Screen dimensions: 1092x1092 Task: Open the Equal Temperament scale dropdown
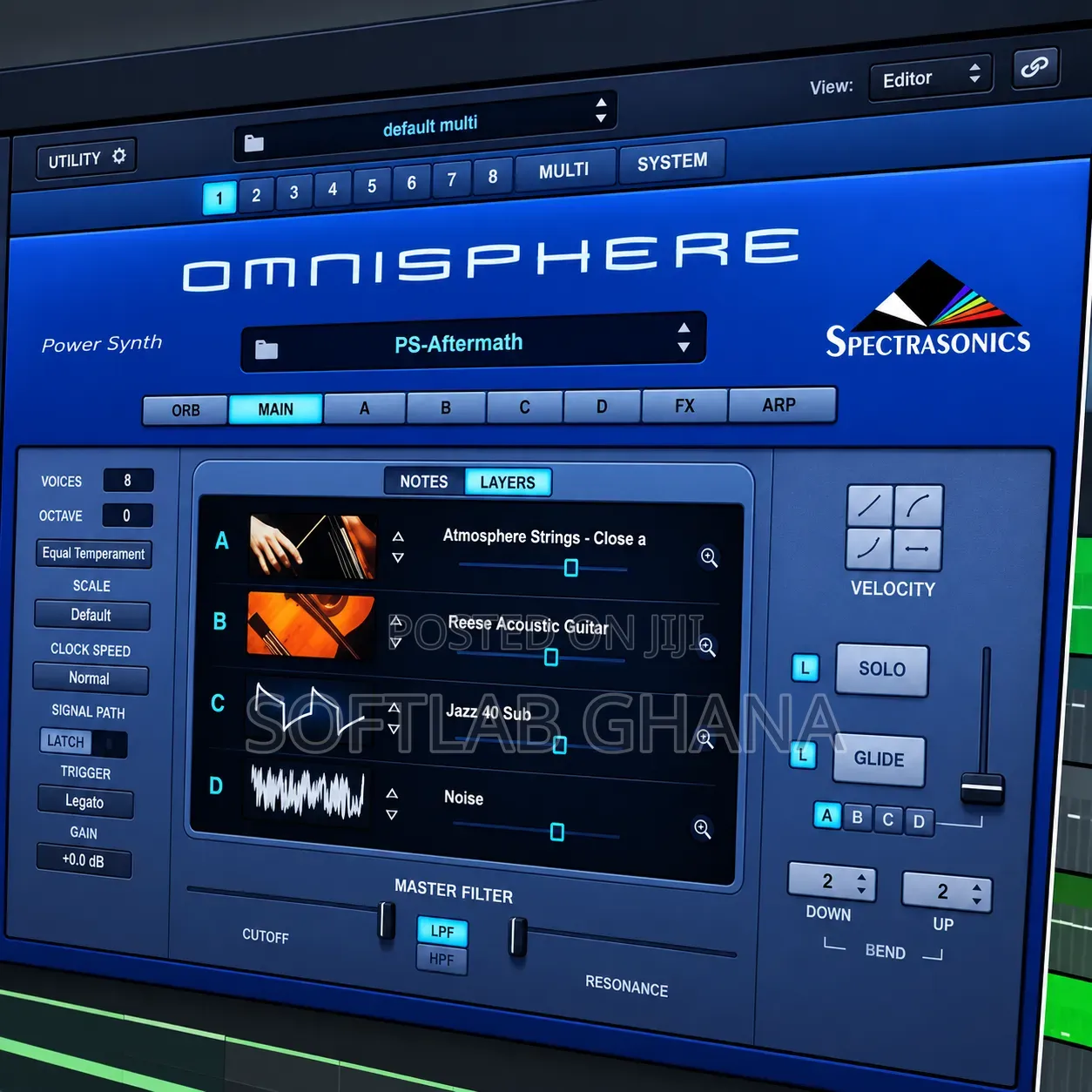point(93,554)
